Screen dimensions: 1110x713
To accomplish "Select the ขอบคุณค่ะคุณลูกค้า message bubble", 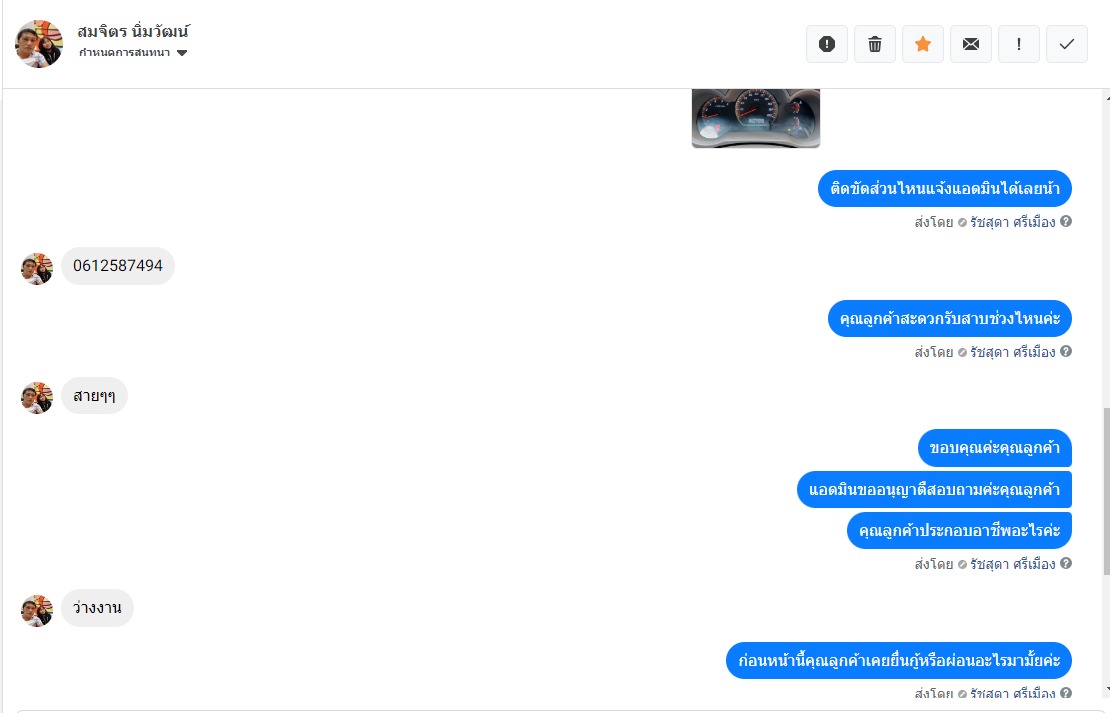I will click(995, 447).
